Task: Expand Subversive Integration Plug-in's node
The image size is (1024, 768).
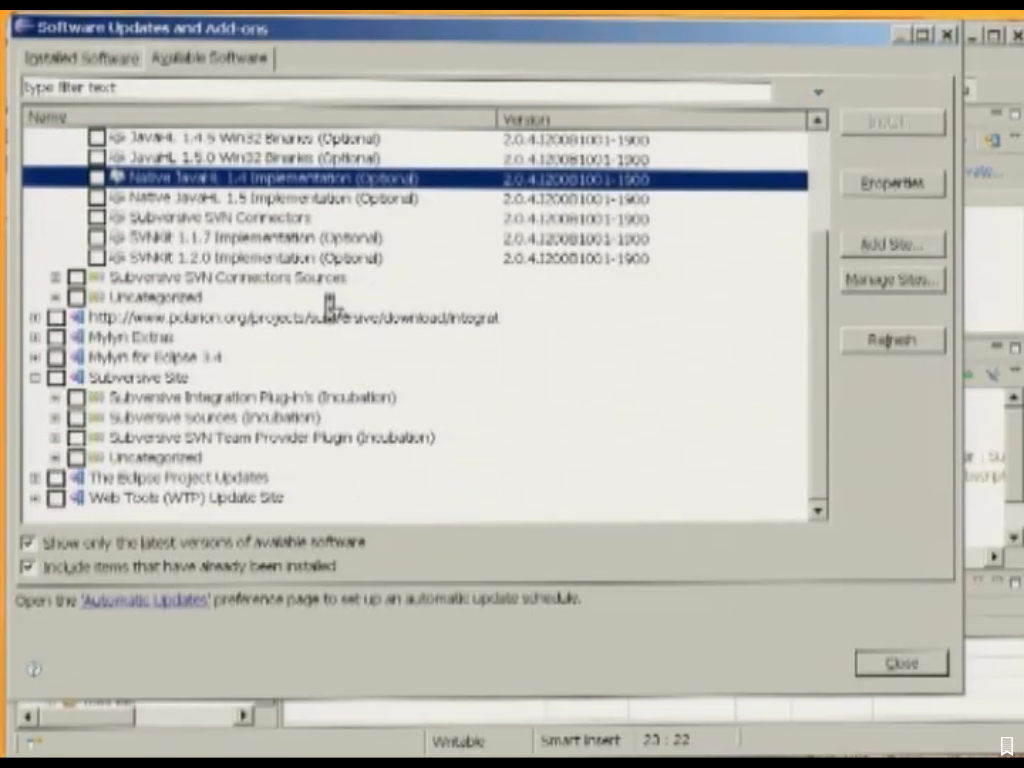Action: tap(56, 397)
